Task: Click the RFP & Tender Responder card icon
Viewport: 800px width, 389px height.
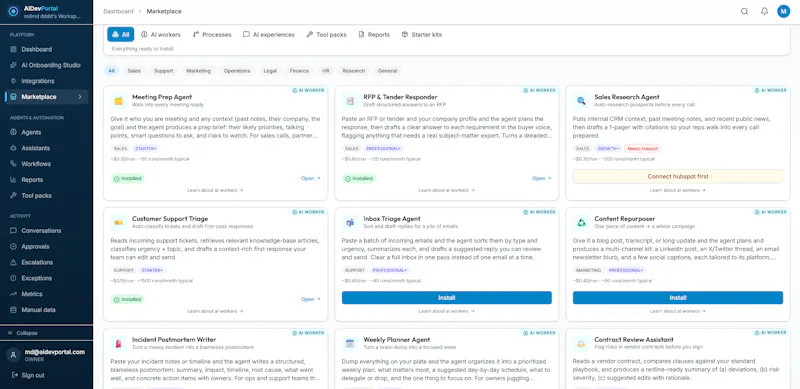Action: pyautogui.click(x=350, y=101)
